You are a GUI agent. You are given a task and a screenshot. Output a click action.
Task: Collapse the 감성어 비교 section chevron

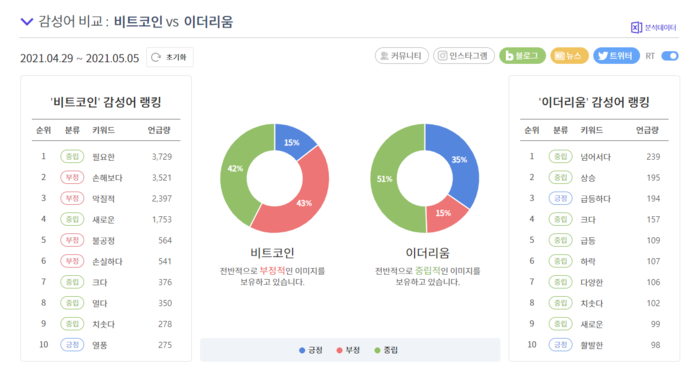click(x=27, y=21)
